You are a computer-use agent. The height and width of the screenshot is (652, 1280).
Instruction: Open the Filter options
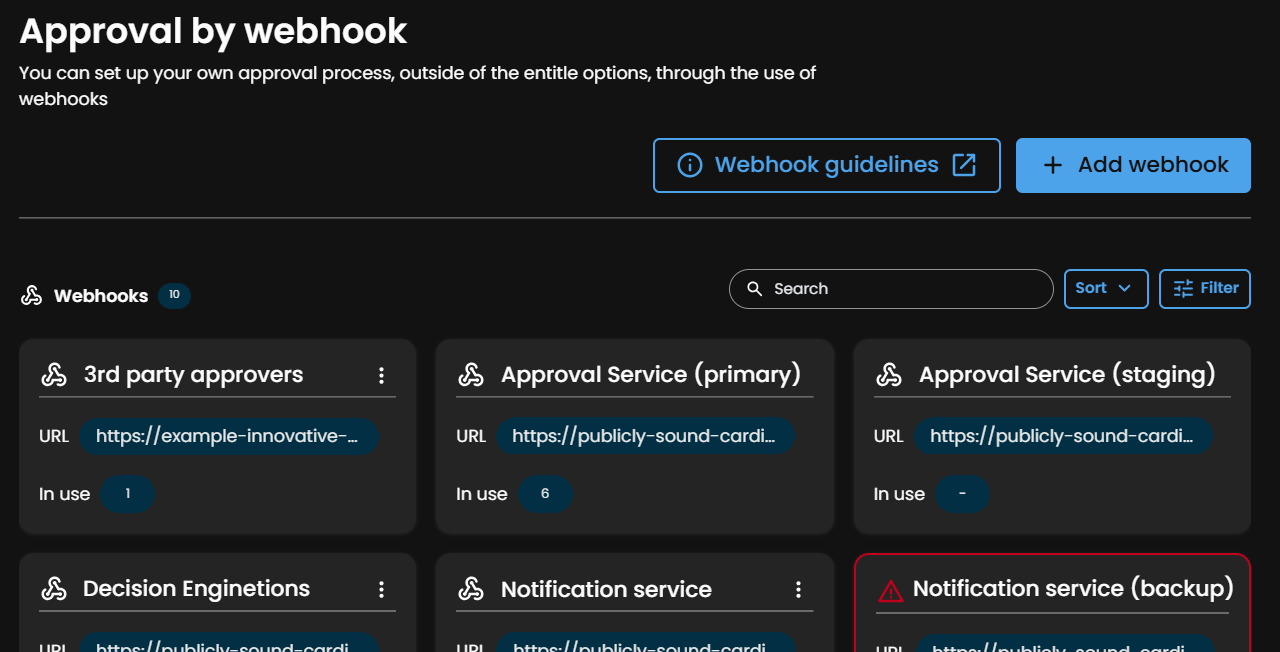click(1205, 289)
